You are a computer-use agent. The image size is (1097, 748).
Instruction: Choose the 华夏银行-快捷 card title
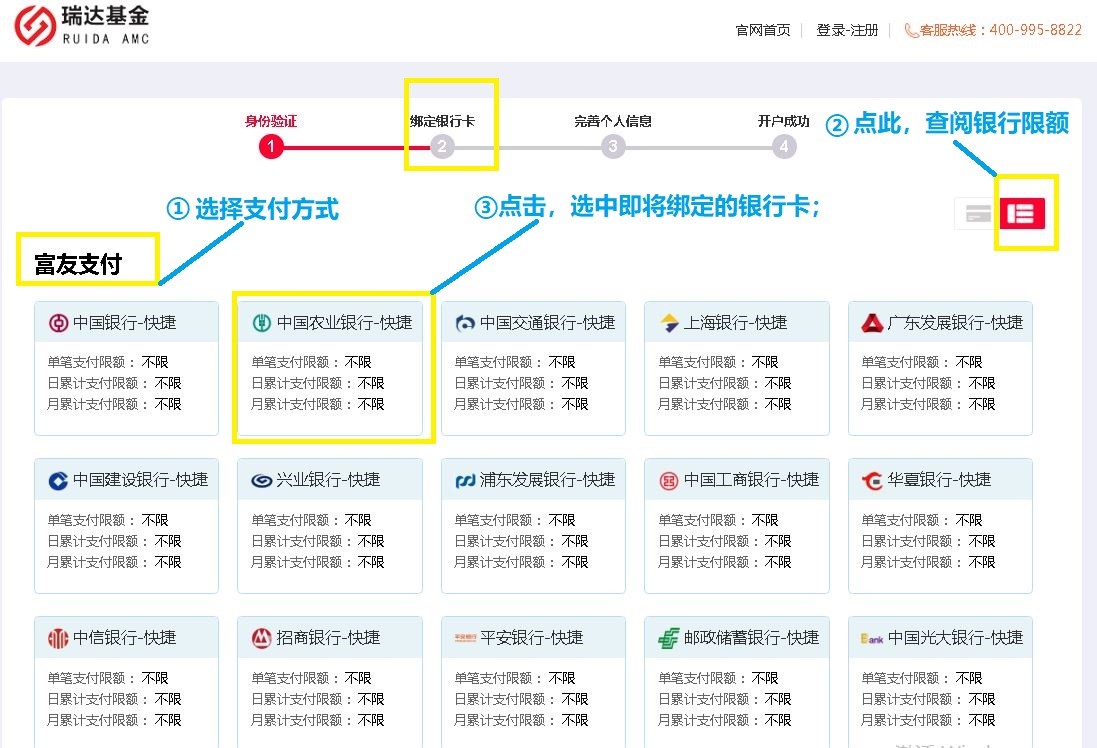tap(940, 480)
